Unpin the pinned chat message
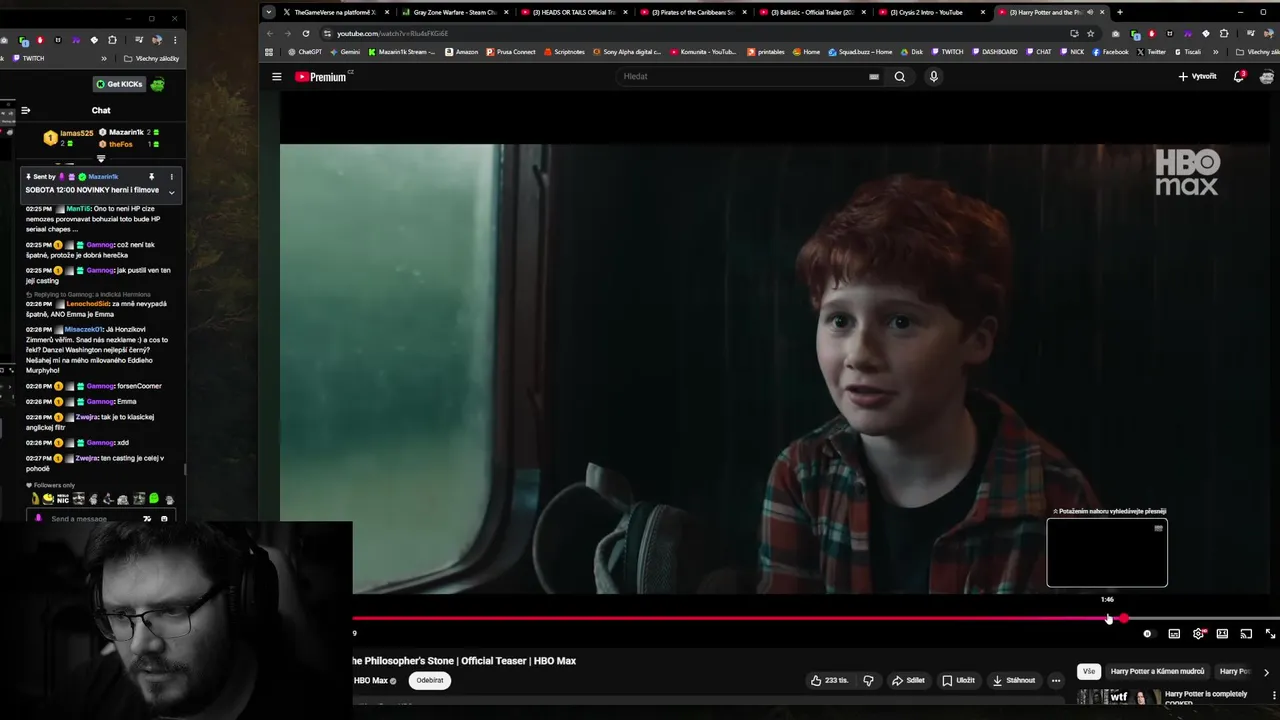Viewport: 1280px width, 720px height. 152,176
